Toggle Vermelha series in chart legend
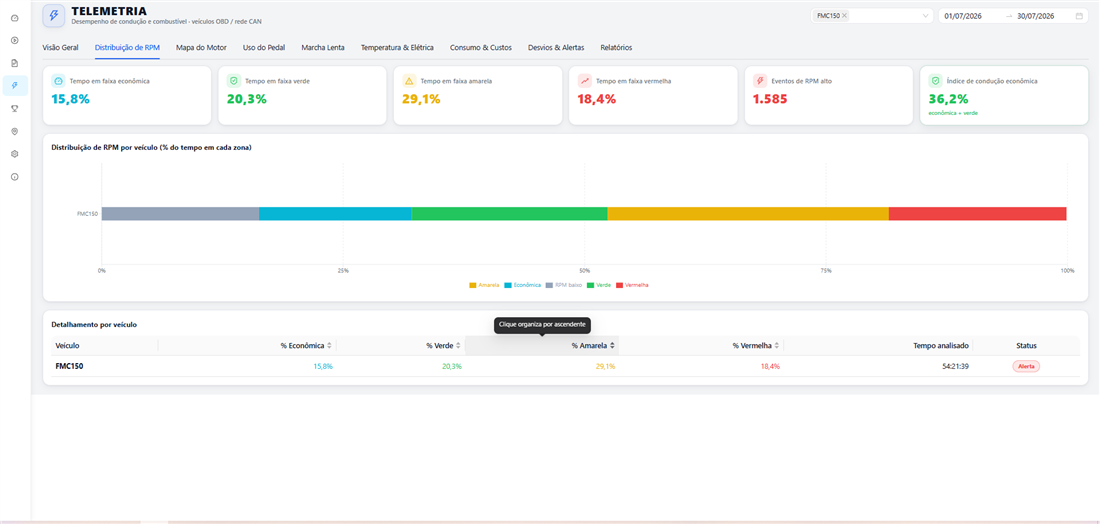 [x=632, y=285]
